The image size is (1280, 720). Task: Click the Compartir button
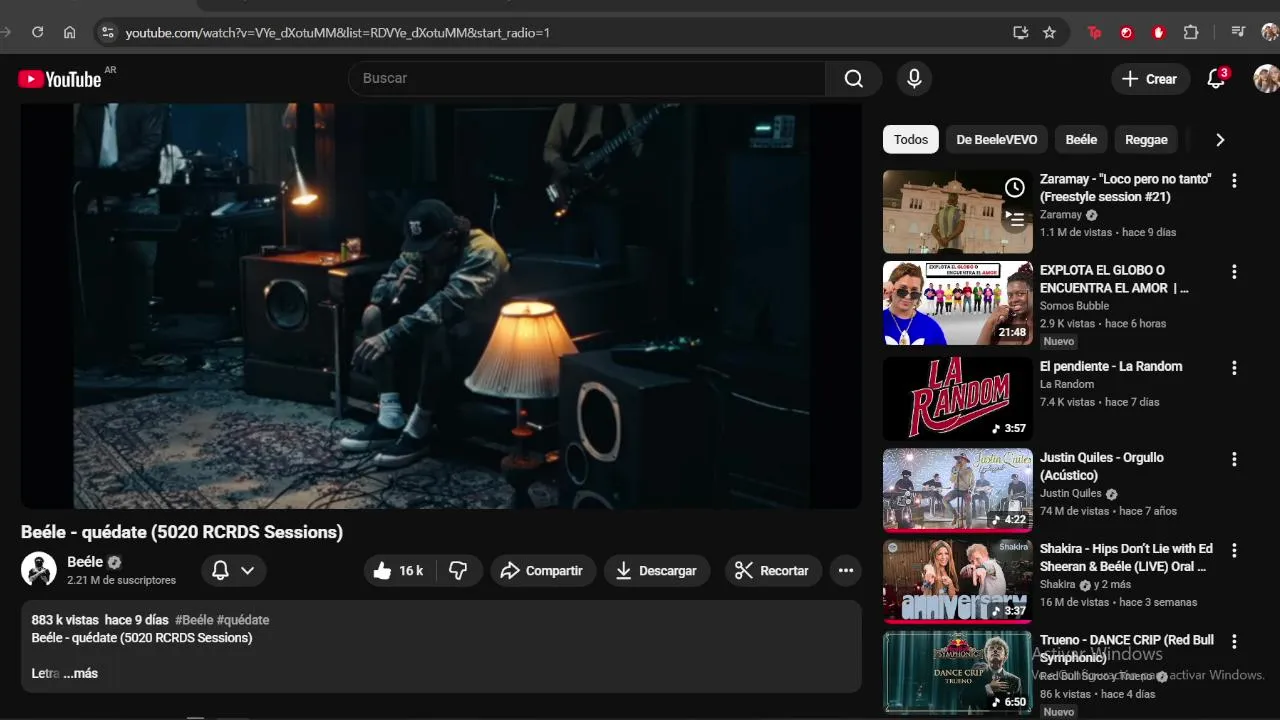(x=541, y=571)
